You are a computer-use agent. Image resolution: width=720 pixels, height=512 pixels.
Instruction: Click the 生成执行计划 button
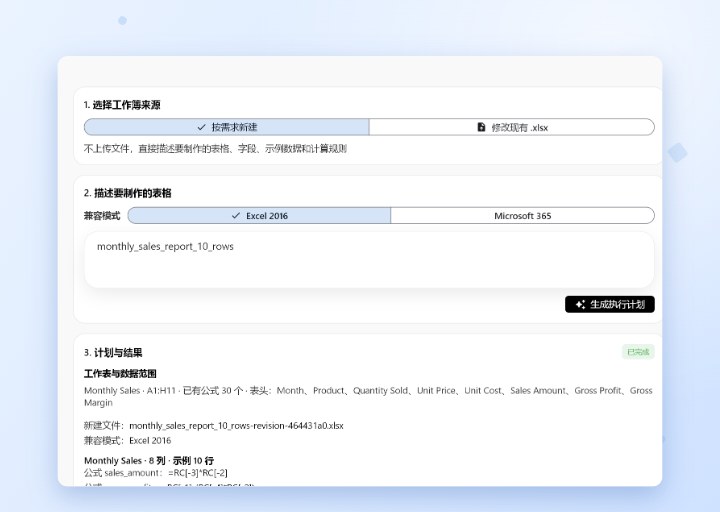[x=610, y=304]
